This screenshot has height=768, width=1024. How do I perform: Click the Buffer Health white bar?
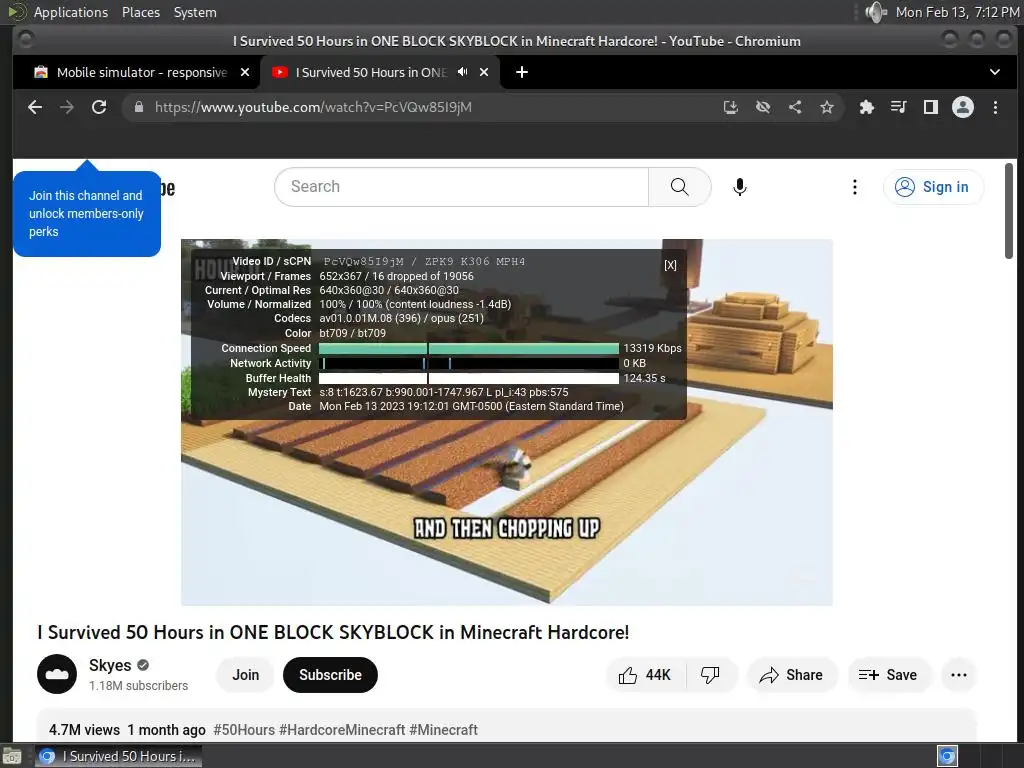469,378
